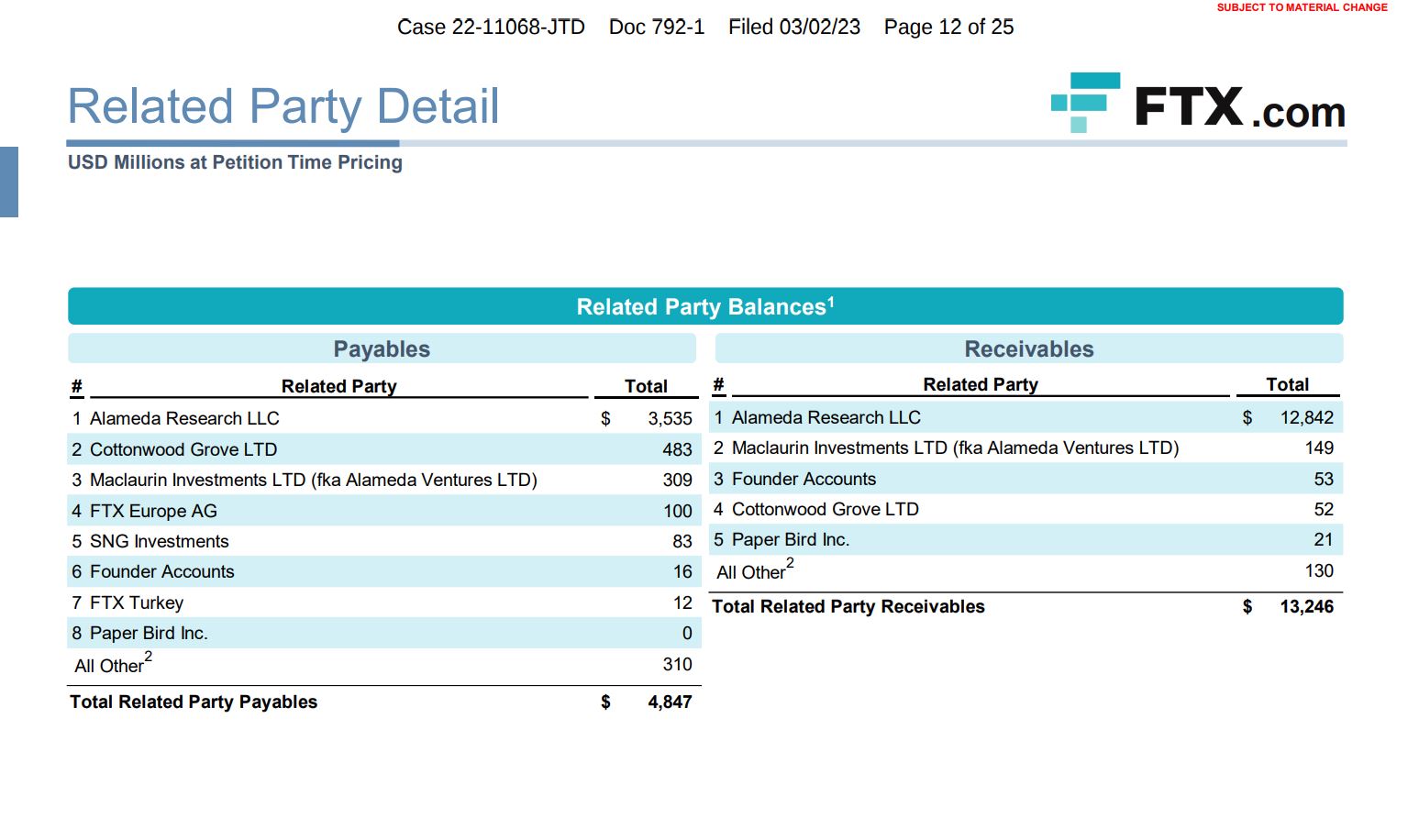1408x840 pixels.
Task: Click the 'Receivables' section header
Action: pos(1029,348)
